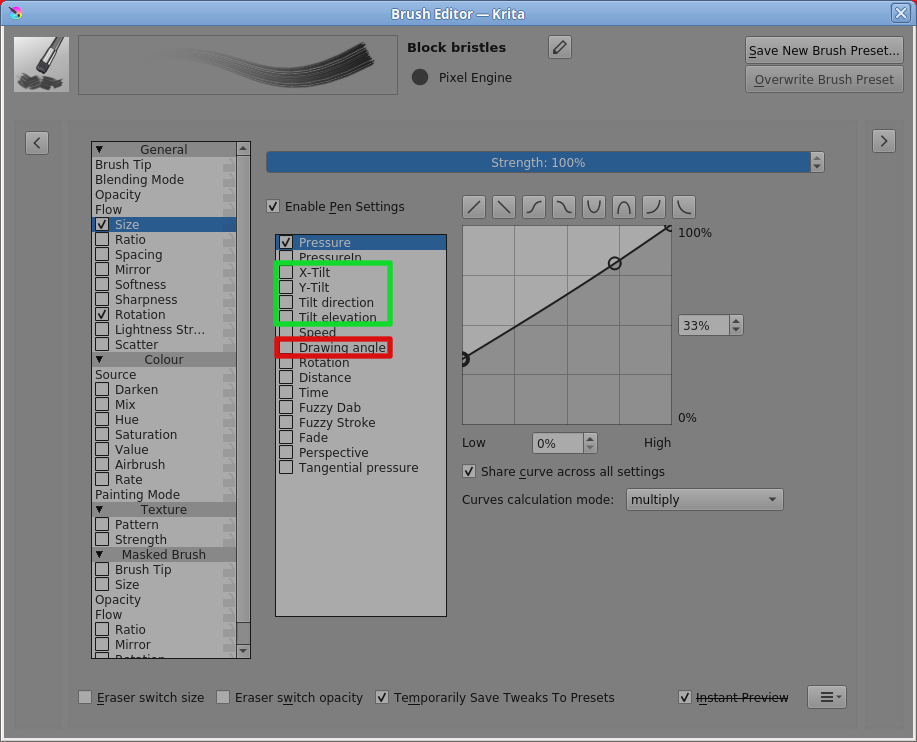Select Tangential pressure sensor row

[x=361, y=468]
